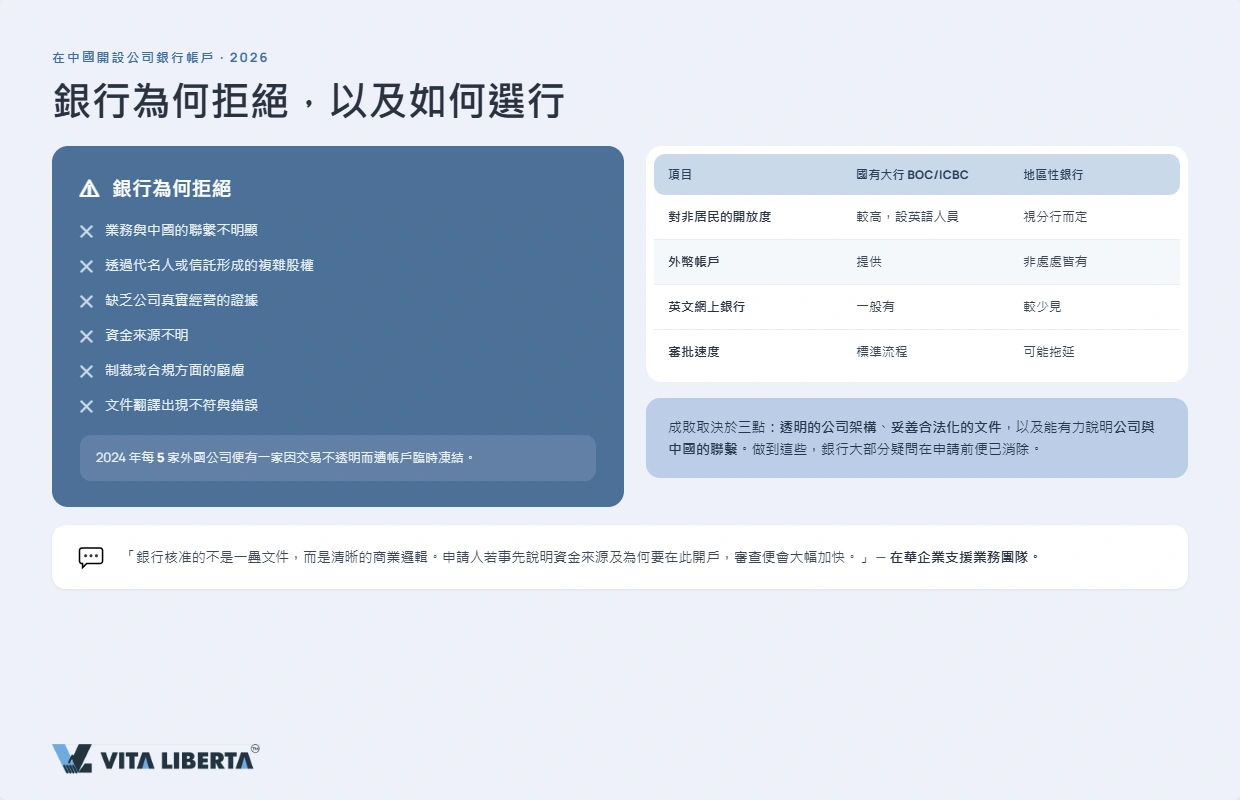The width and height of the screenshot is (1240, 800).
Task: Click the subtitle 在中國開設公司銀行帳戶 · 2026
Action: [160, 58]
